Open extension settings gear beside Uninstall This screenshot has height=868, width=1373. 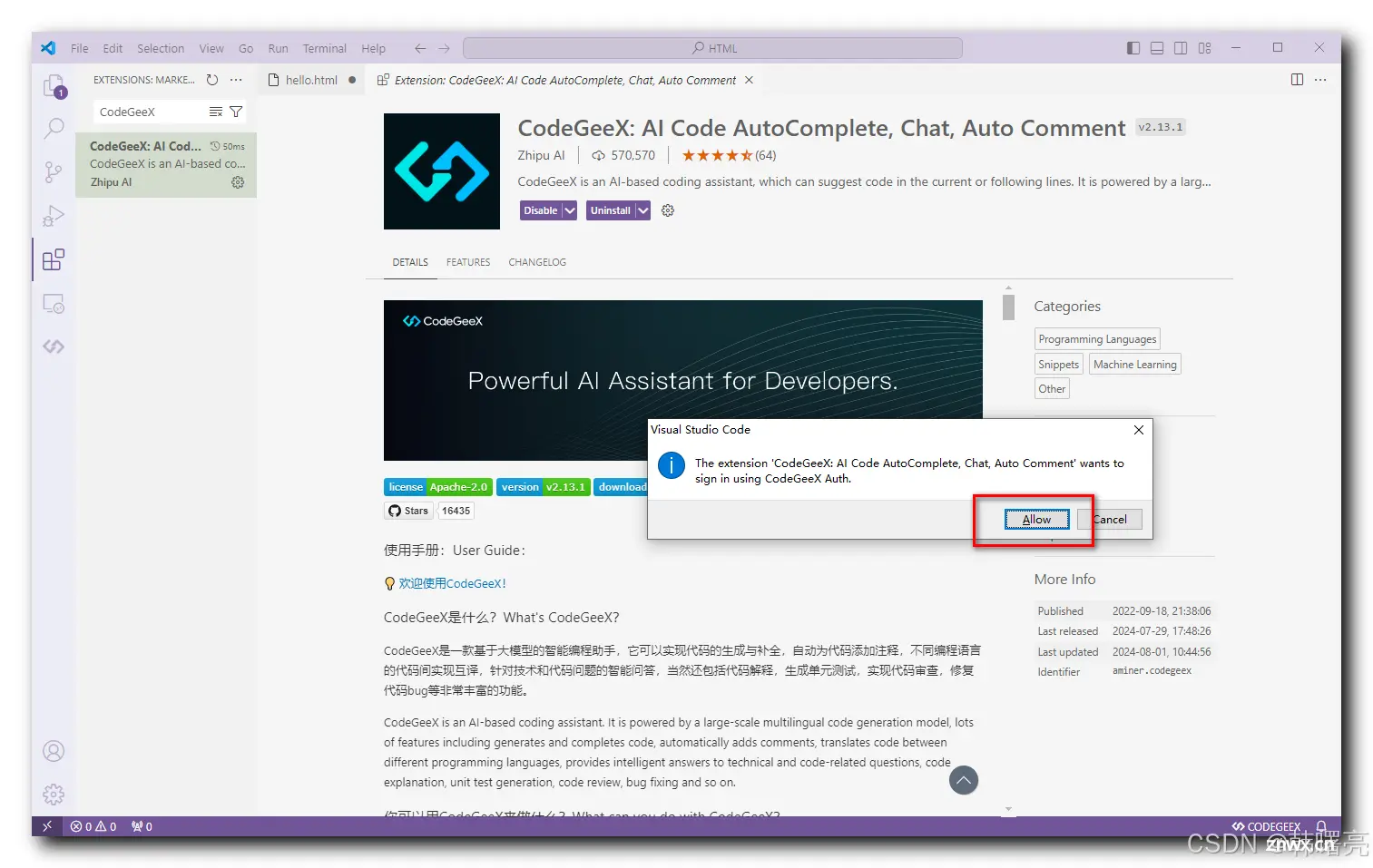[x=668, y=210]
